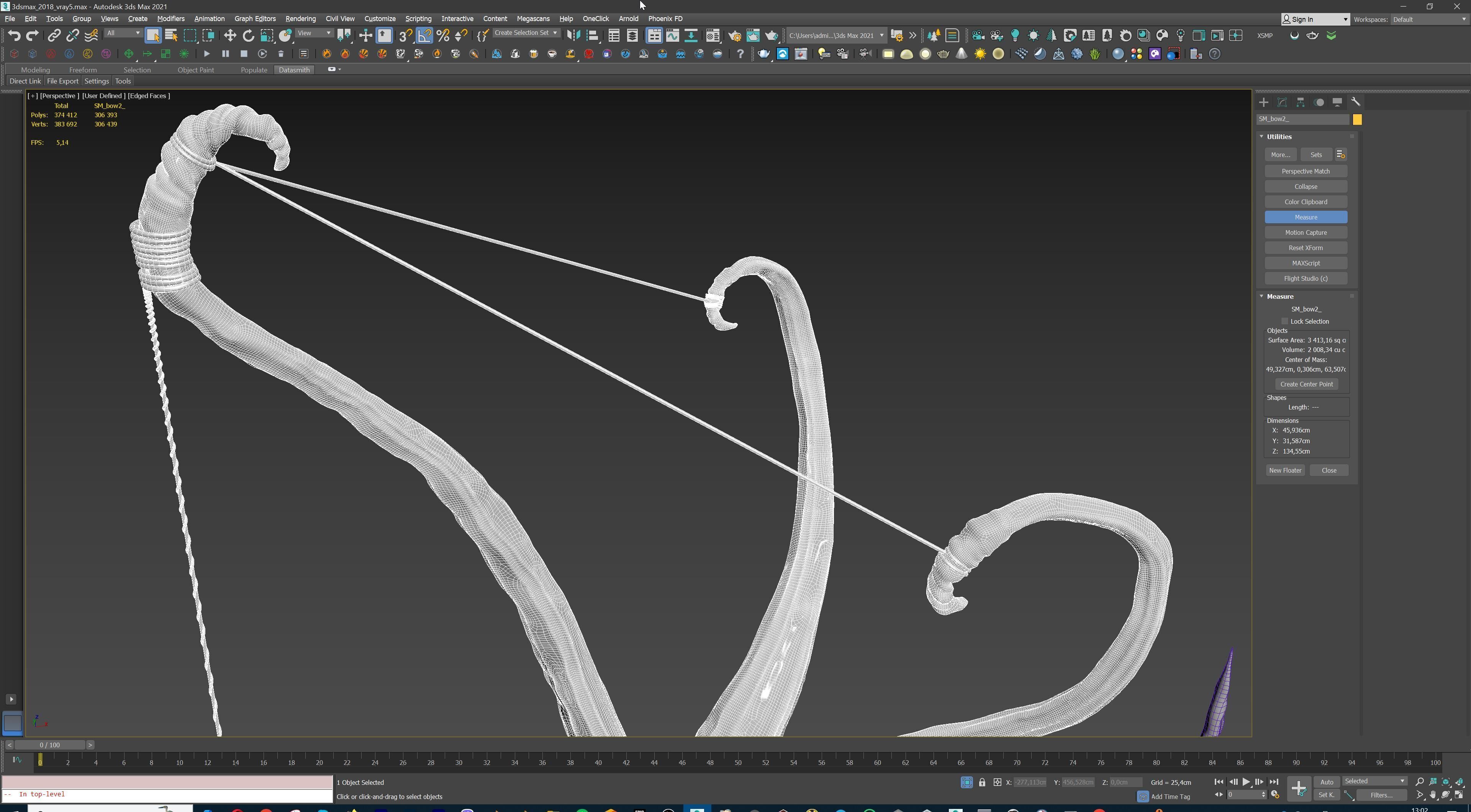Image resolution: width=1471 pixels, height=812 pixels.
Task: Click the Reset XForm button
Action: coord(1306,248)
